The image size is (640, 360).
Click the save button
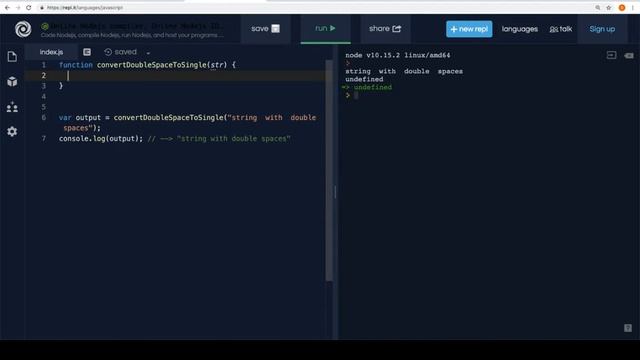point(265,29)
